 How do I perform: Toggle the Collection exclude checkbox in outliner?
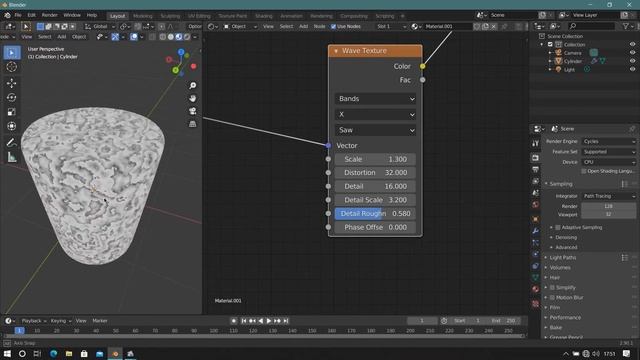550,44
